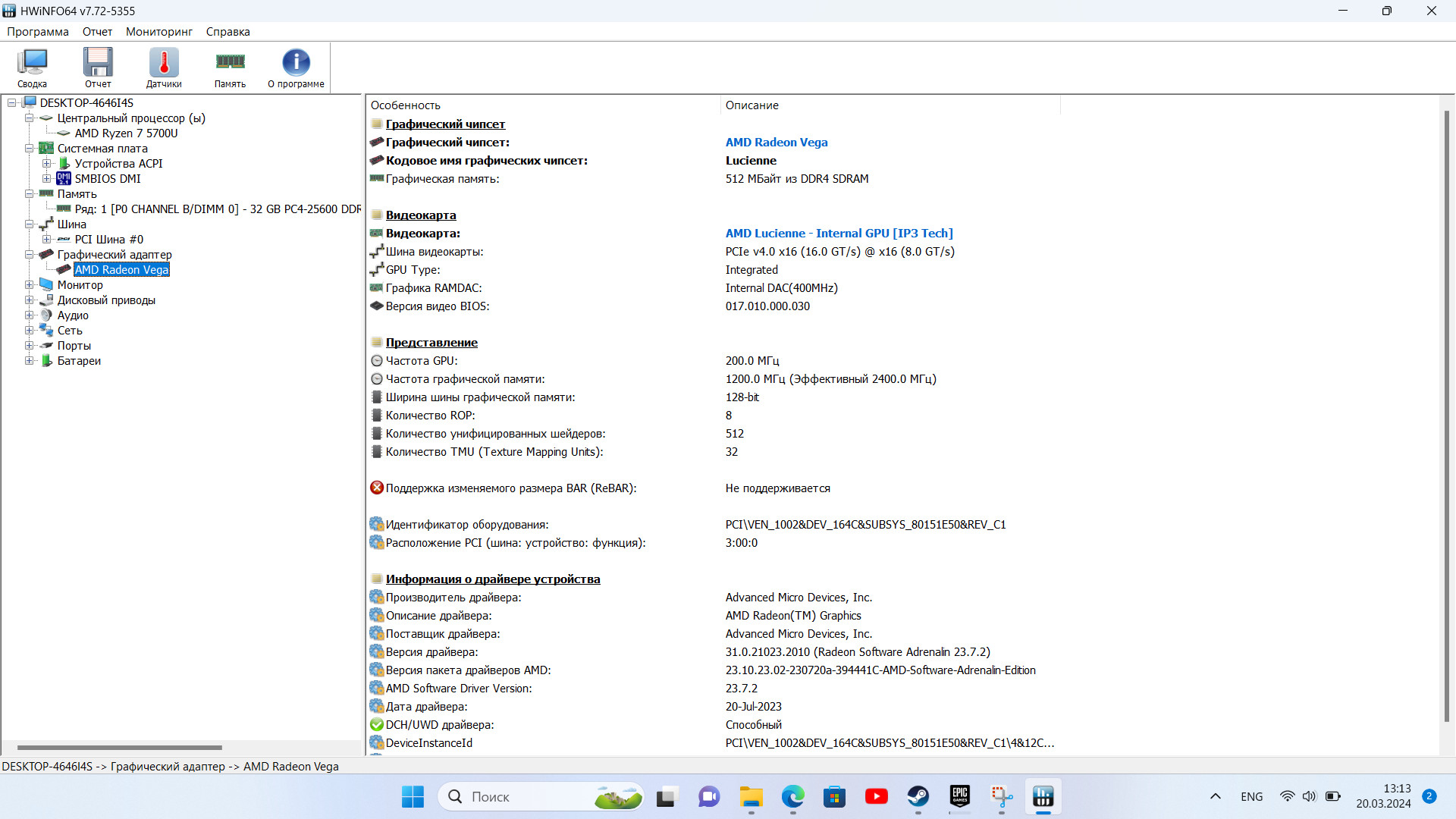Click the Отчет floppy disk toolbar icon
The image size is (1456, 819).
point(98,67)
